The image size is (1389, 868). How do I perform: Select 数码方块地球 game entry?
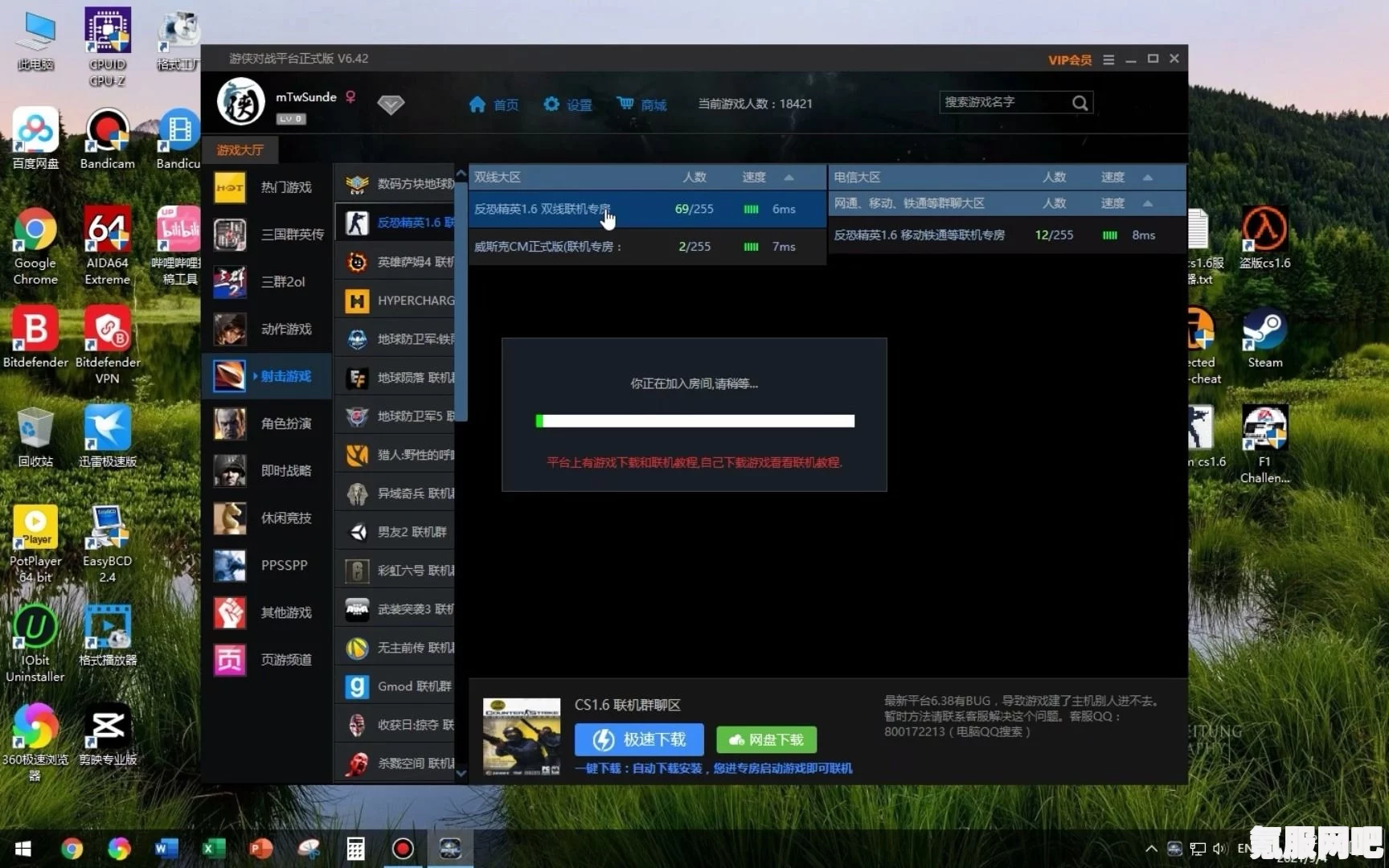point(395,184)
